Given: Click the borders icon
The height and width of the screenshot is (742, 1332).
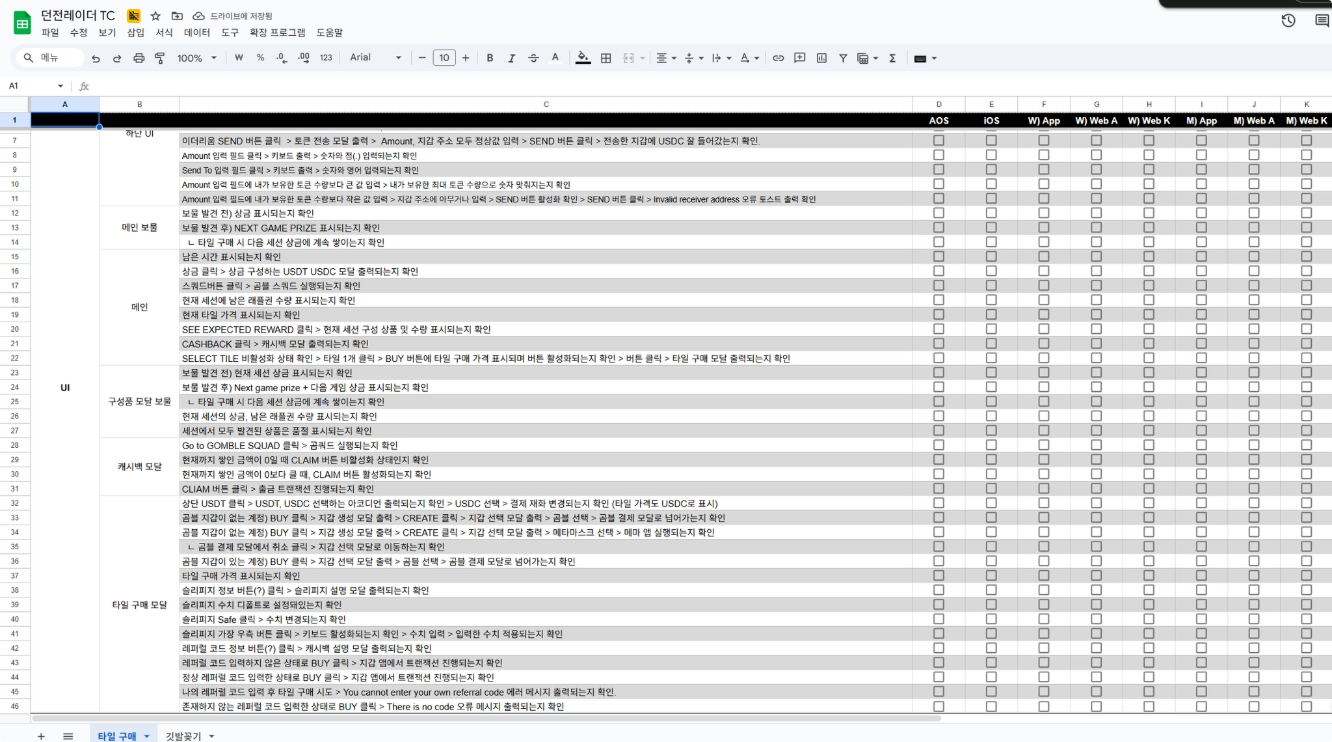Looking at the screenshot, I should coord(606,58).
